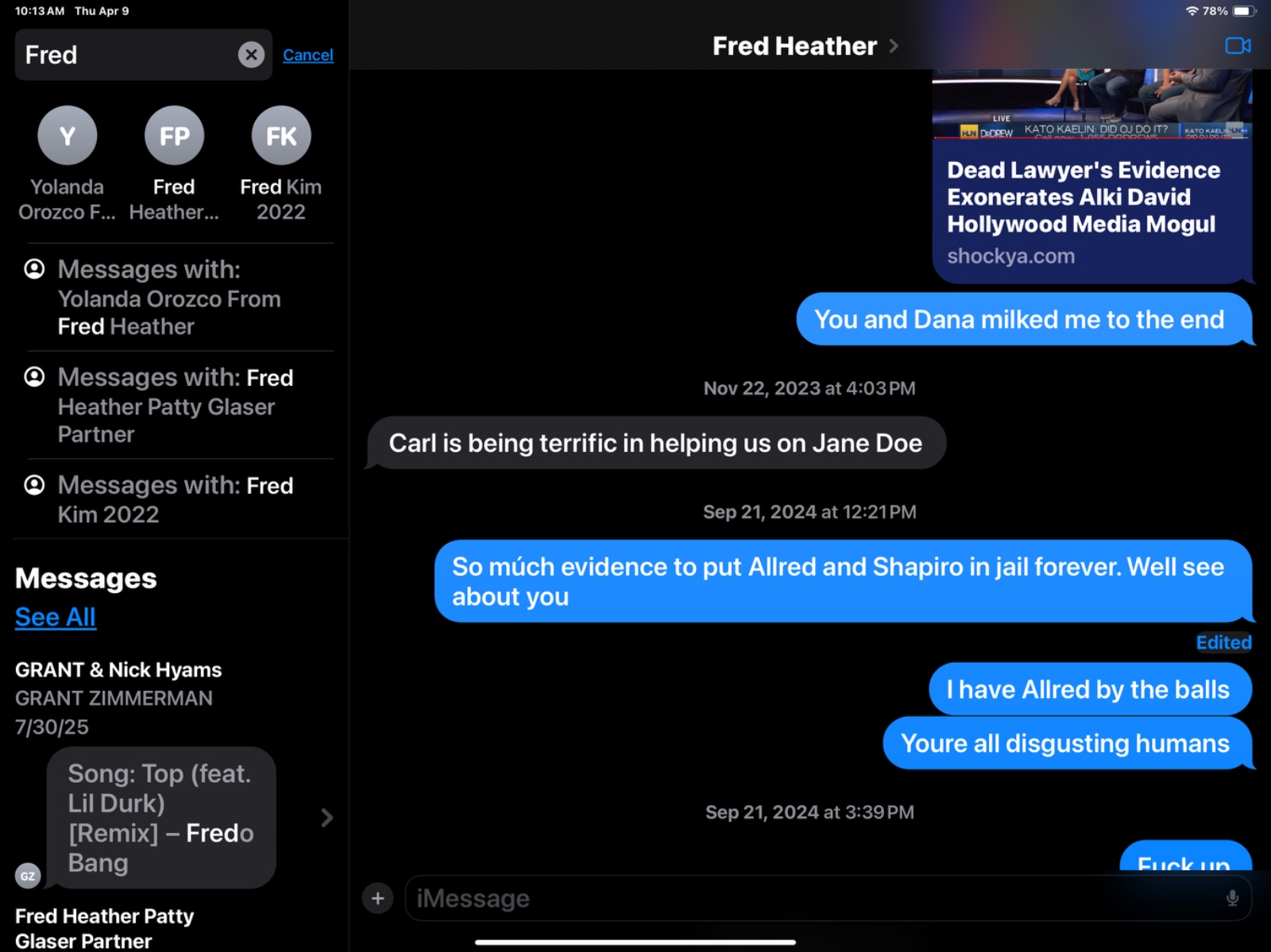Open See All messages results
The height and width of the screenshot is (952, 1271).
coord(56,617)
